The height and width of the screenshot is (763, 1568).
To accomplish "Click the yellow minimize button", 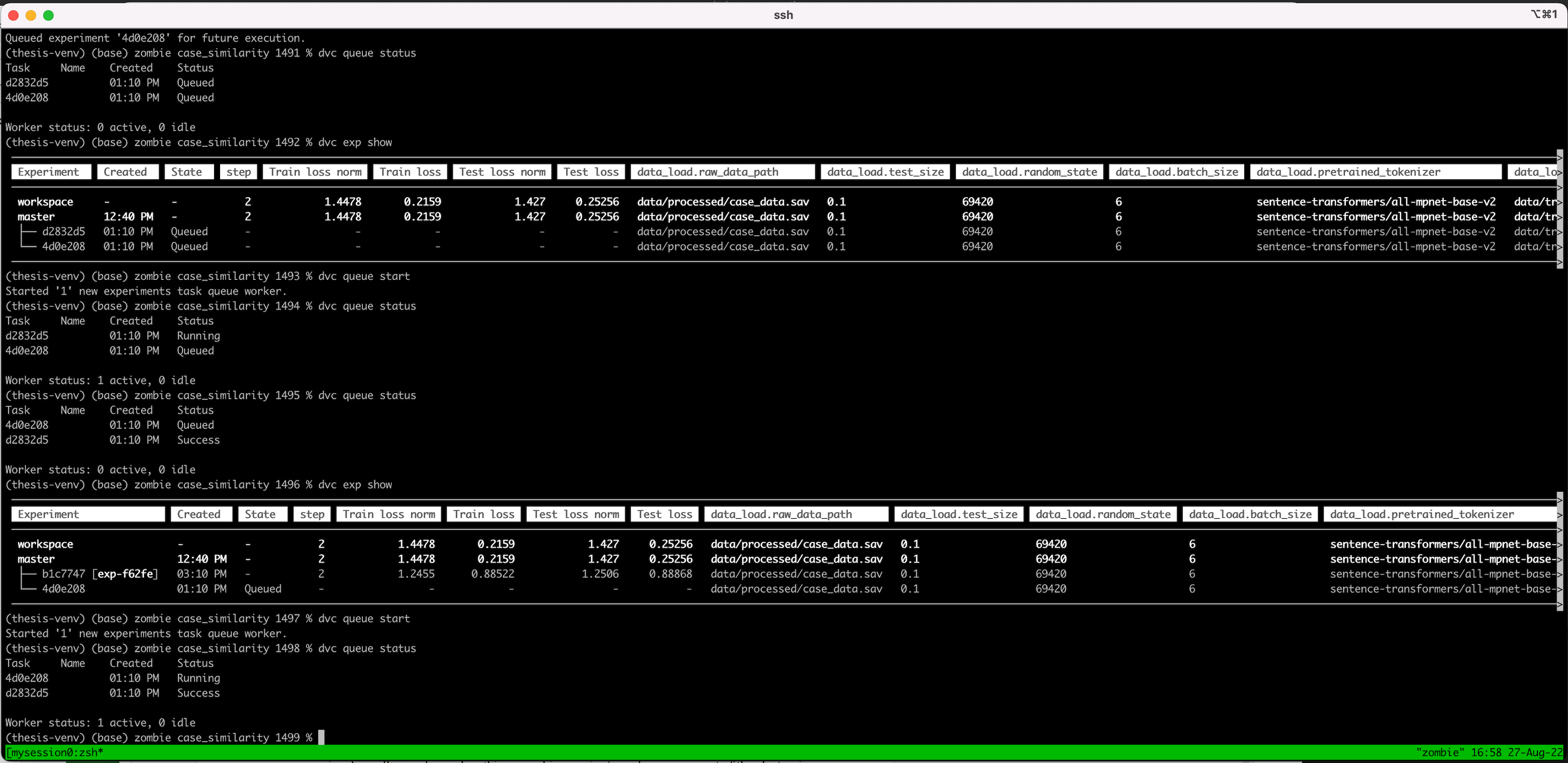I will (30, 15).
